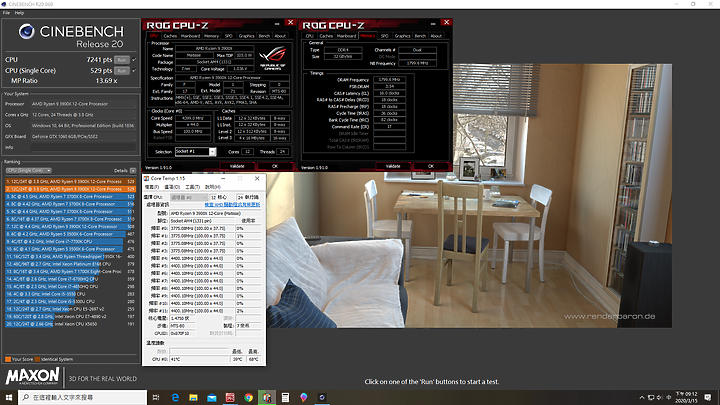
Task: Click OK in the right CPU-Z Memory window
Action: 431,166
